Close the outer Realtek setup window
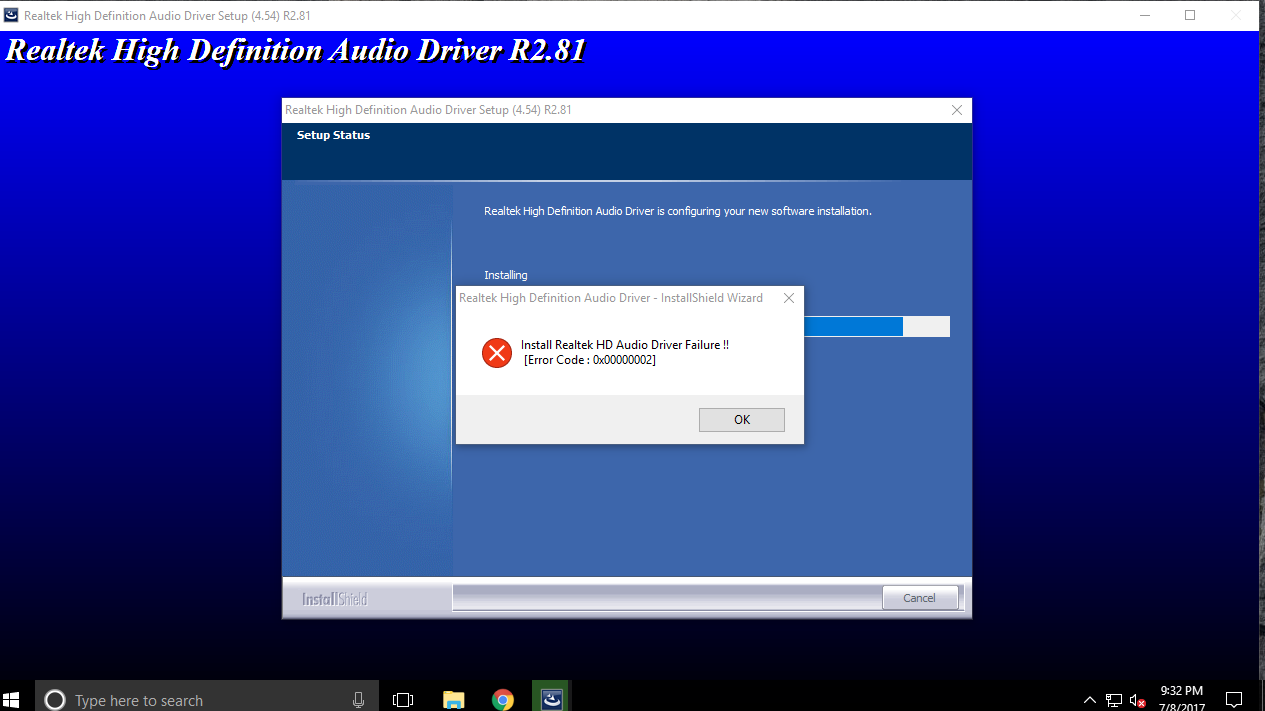1265x711 pixels. pos(1237,15)
